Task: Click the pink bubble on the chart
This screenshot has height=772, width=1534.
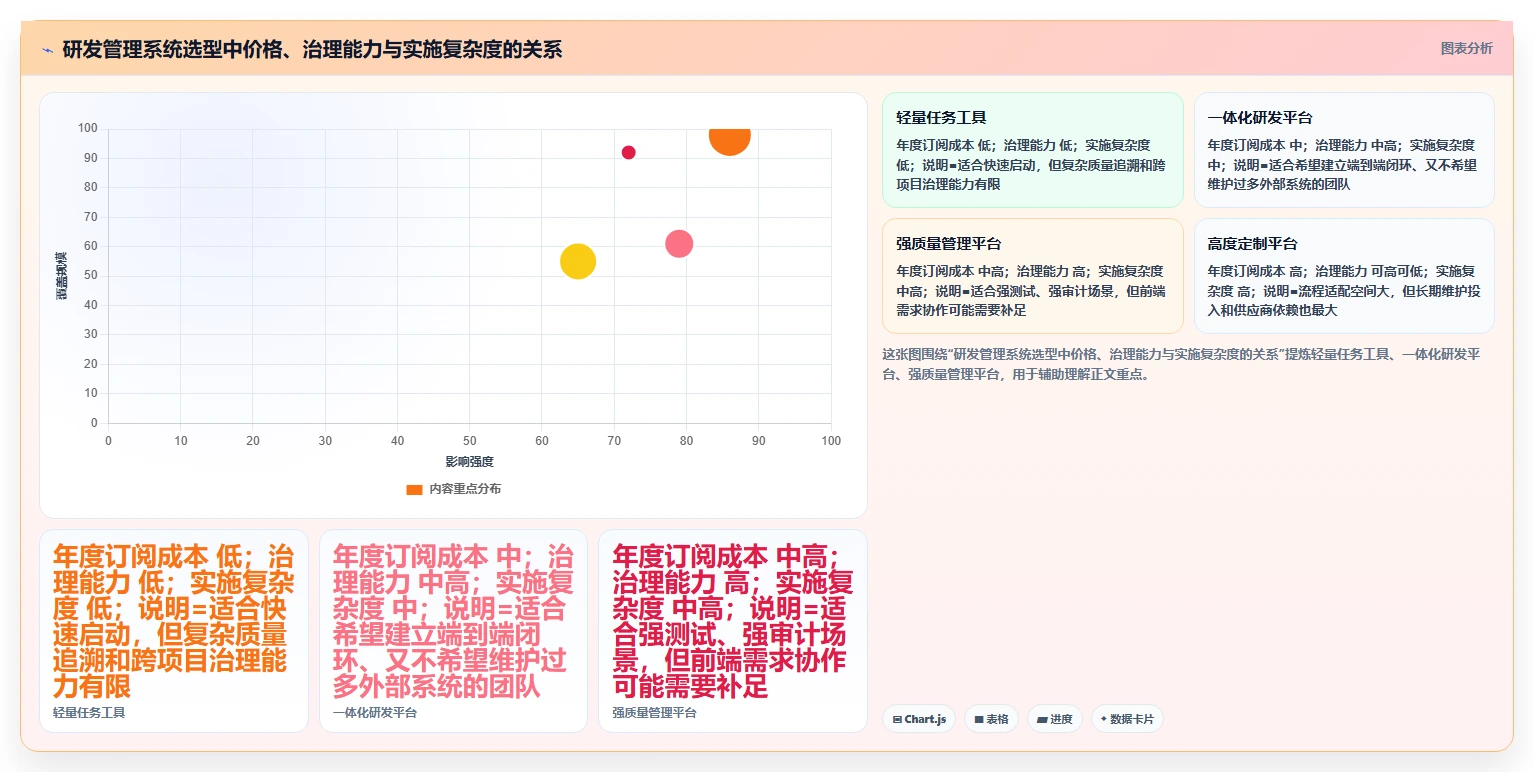Action: click(679, 243)
